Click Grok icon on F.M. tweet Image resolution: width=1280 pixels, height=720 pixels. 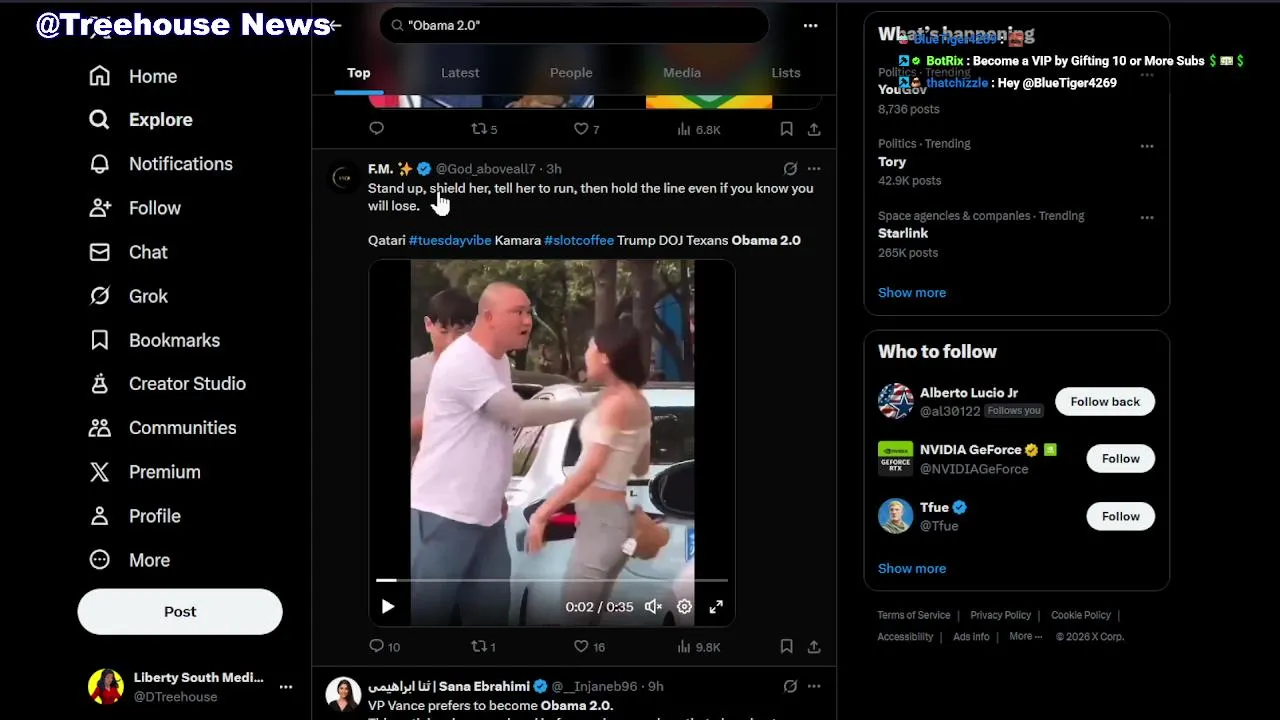tap(790, 169)
